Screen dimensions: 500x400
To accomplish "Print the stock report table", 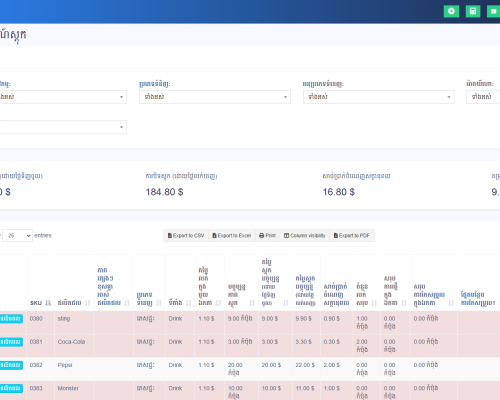I will 268,235.
